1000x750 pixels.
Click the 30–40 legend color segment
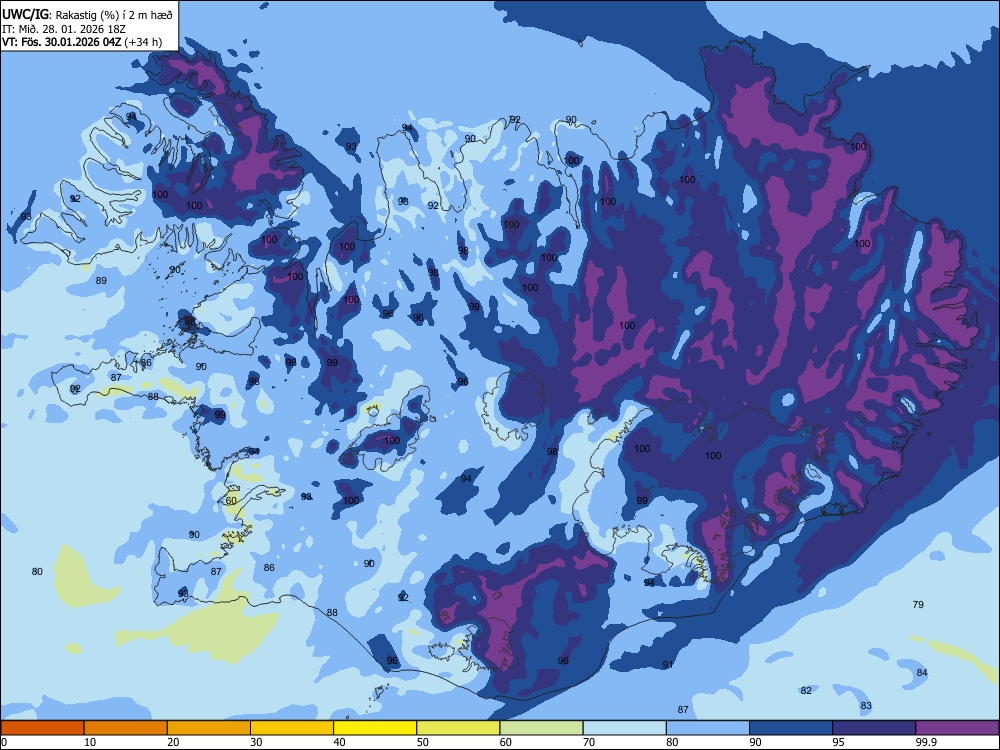pyautogui.click(x=292, y=728)
